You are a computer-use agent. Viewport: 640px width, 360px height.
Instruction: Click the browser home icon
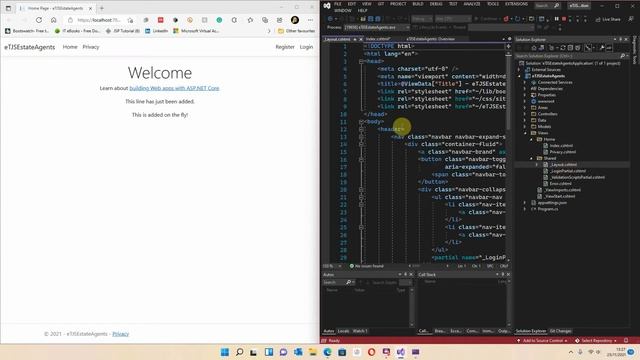point(53,20)
